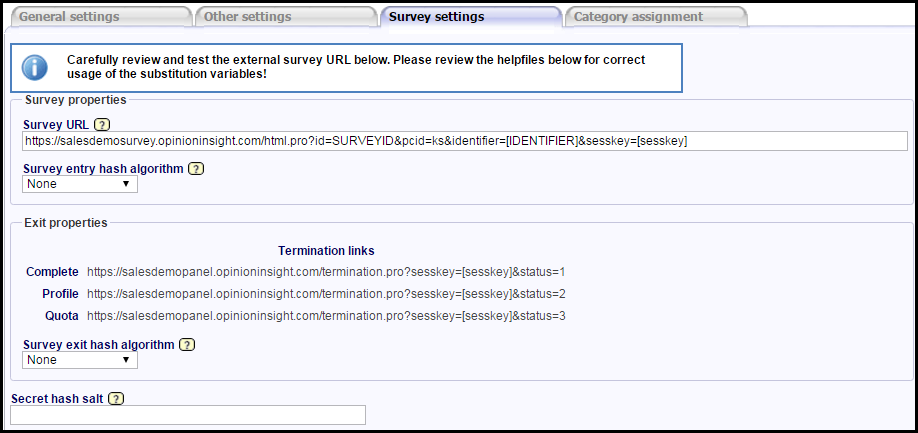Image resolution: width=918 pixels, height=433 pixels.
Task: Click the 'Carefully review and test' notice text
Action: 356,67
